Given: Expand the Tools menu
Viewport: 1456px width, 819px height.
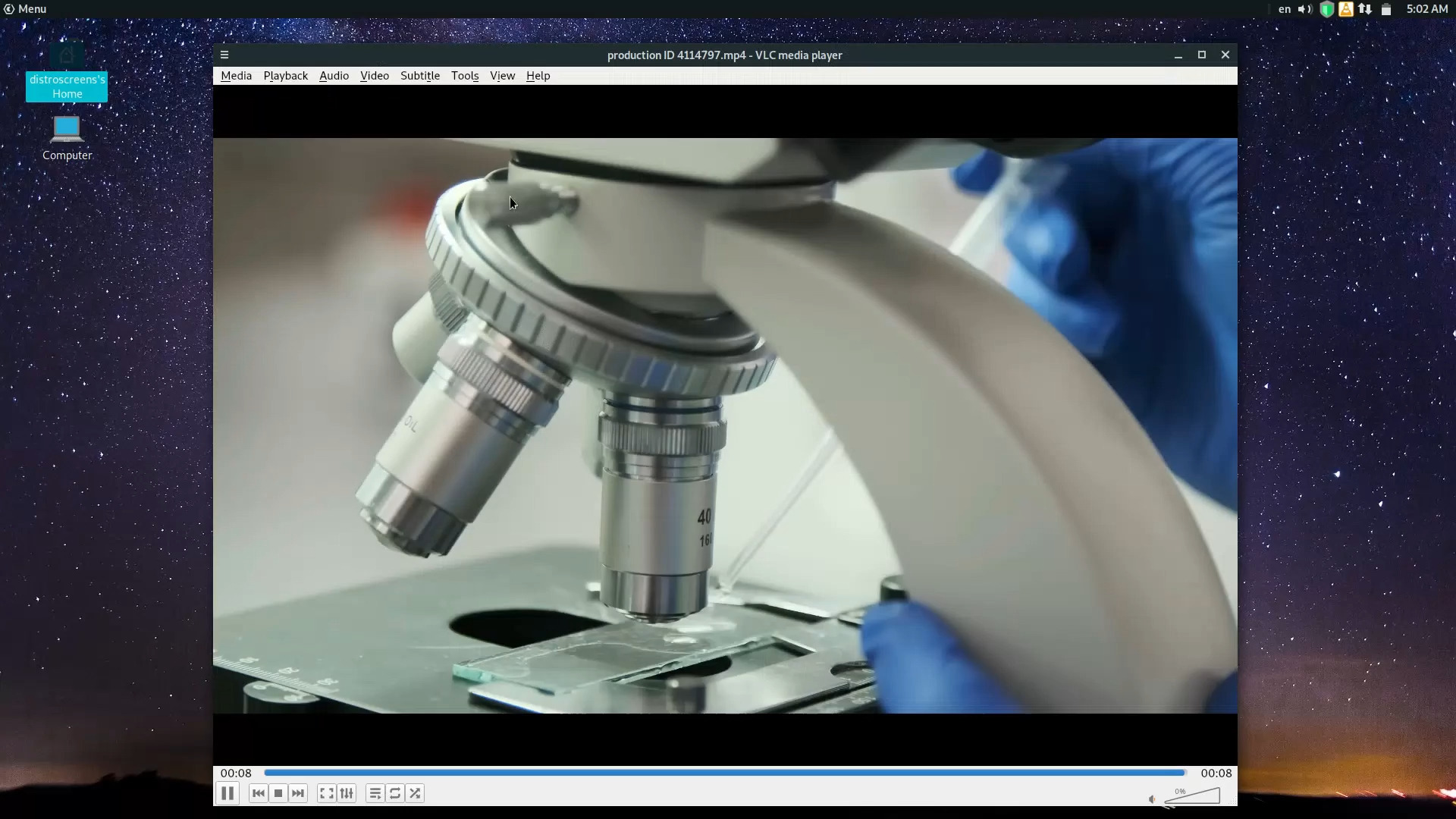Looking at the screenshot, I should pos(464,76).
